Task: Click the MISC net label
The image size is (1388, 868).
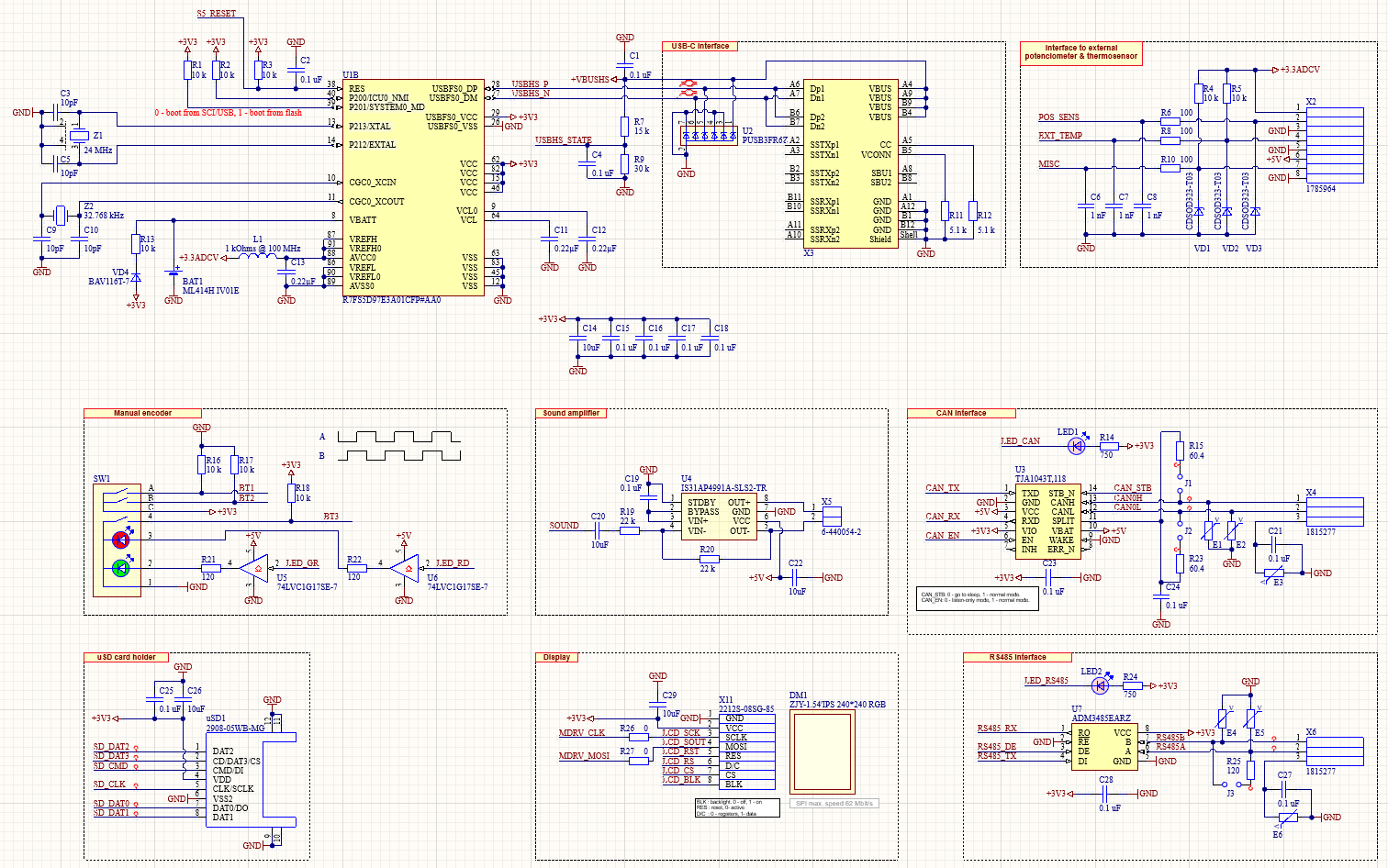Action: coord(1049,164)
